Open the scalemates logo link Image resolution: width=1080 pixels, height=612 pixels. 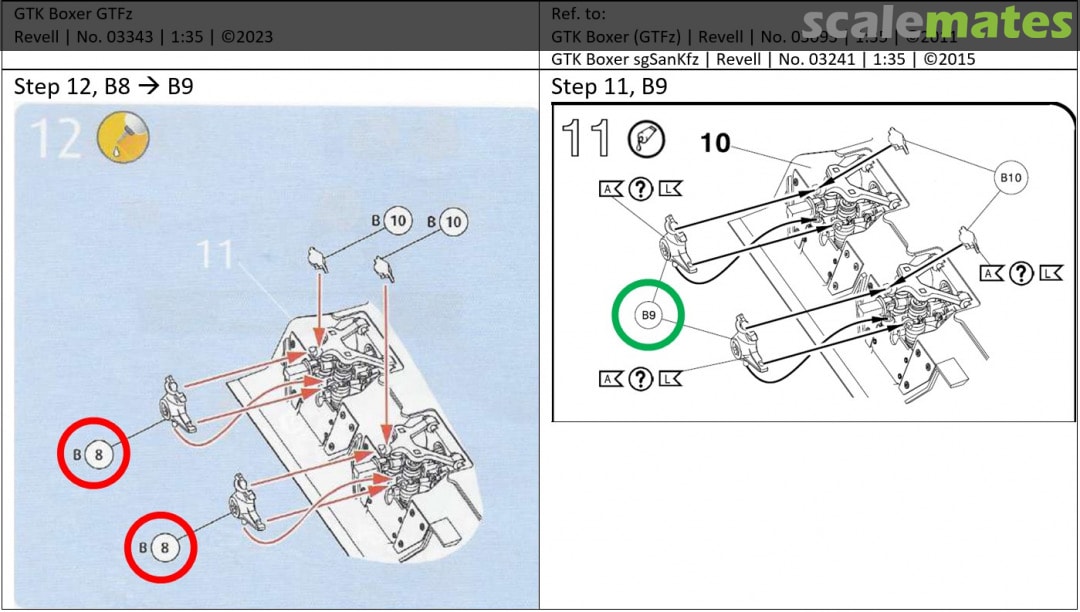[936, 22]
